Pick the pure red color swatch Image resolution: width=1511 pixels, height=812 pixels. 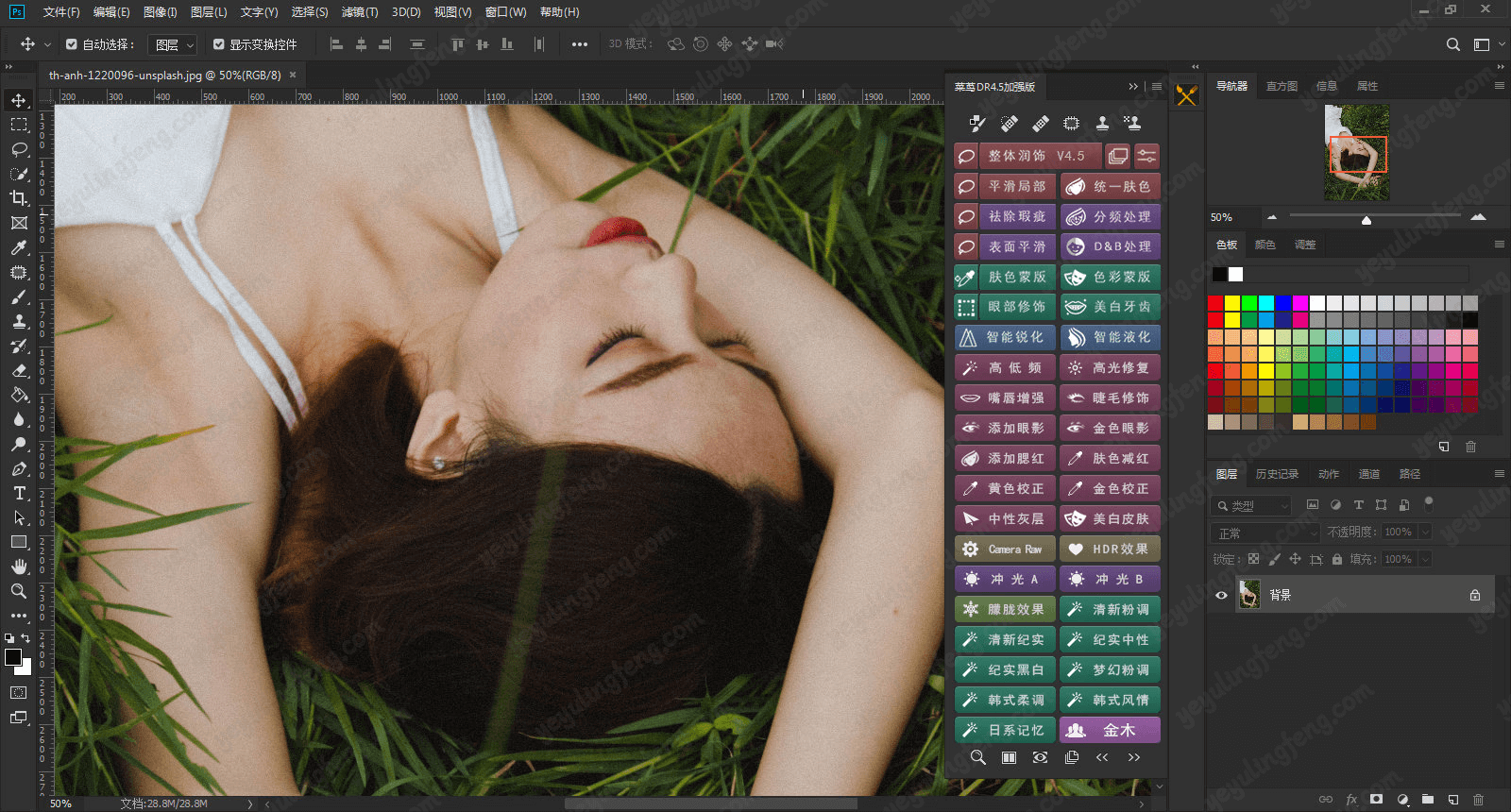point(1215,303)
